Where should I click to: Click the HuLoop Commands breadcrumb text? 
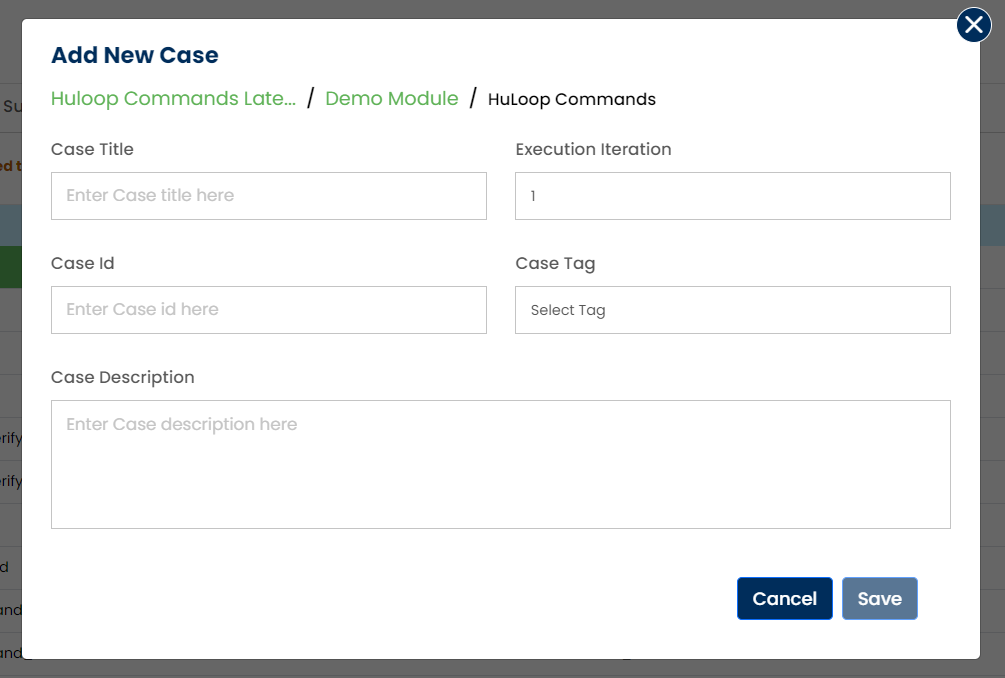tap(572, 99)
